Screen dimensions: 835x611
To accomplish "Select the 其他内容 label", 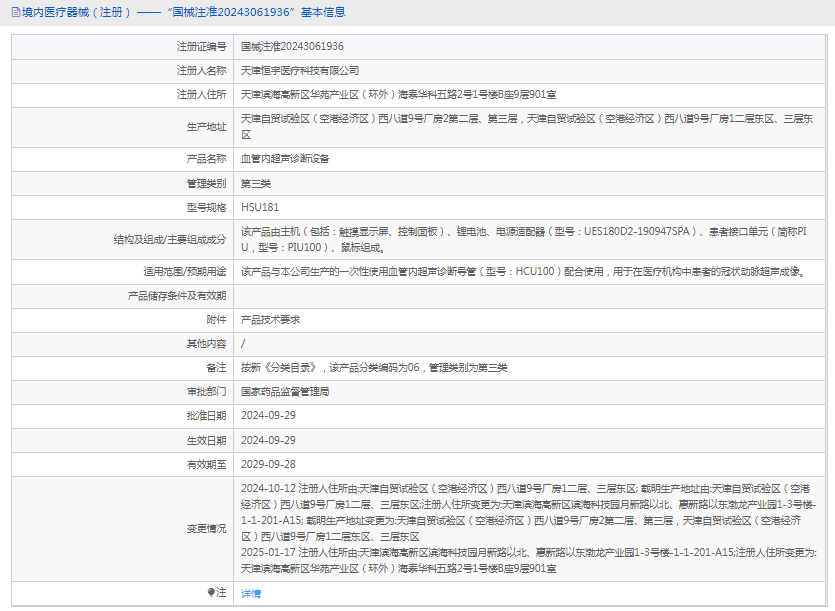I will coord(206,344).
